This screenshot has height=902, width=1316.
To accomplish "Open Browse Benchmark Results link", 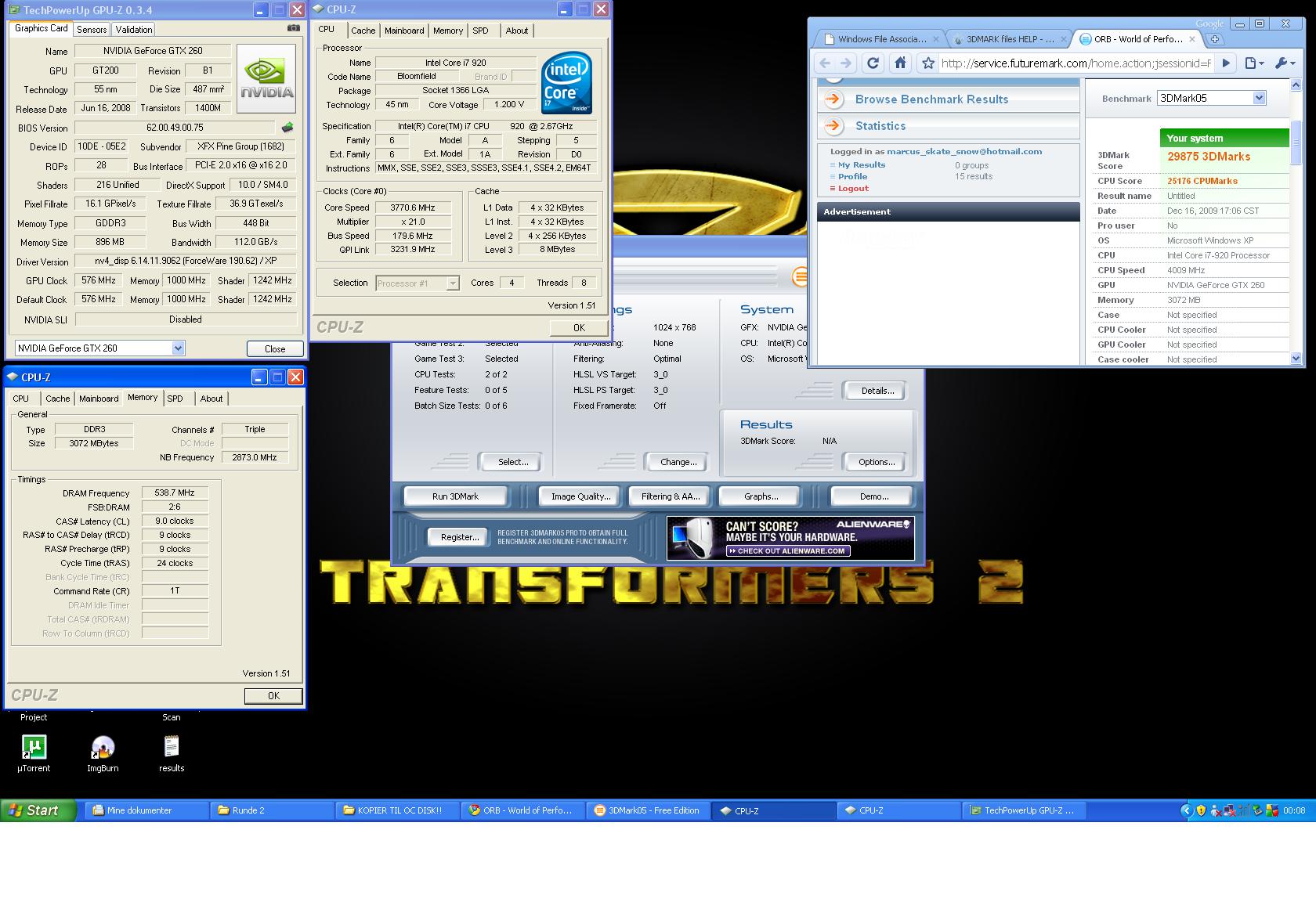I will 932,99.
